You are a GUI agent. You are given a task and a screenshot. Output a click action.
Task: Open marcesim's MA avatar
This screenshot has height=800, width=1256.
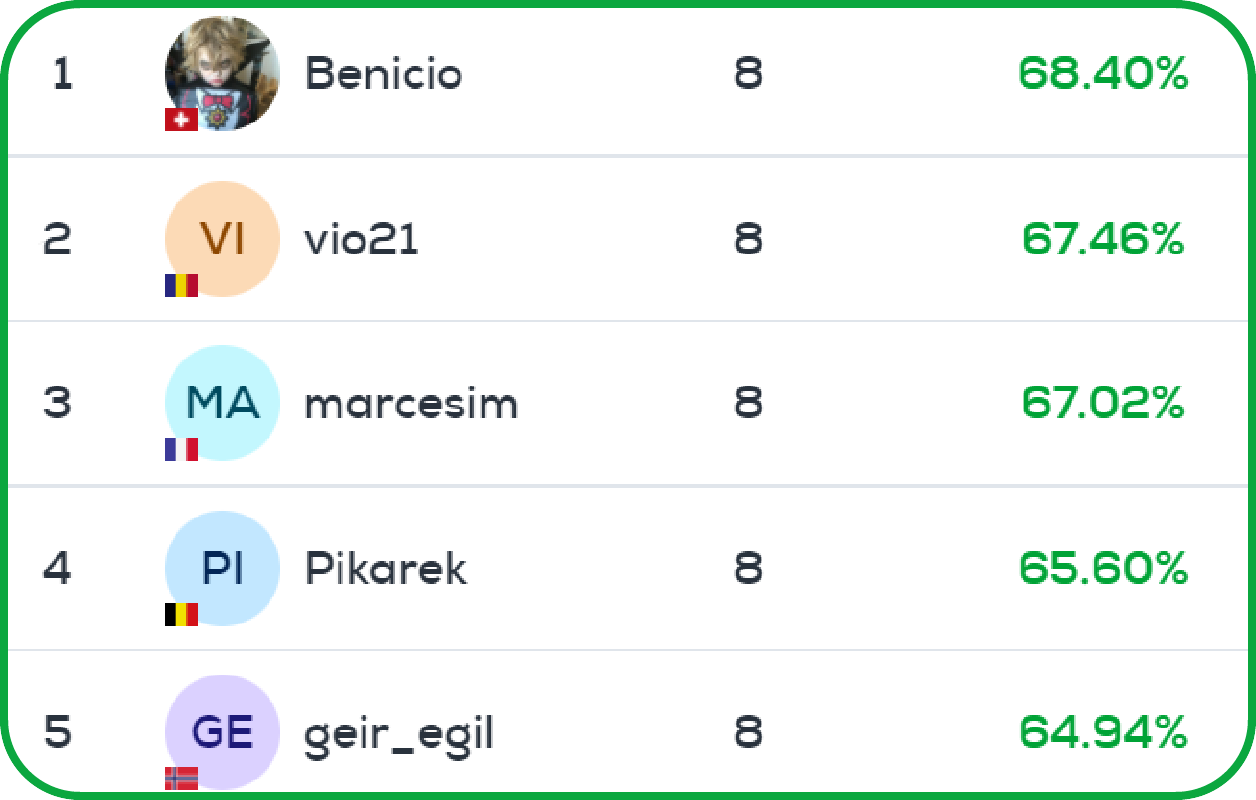222,403
